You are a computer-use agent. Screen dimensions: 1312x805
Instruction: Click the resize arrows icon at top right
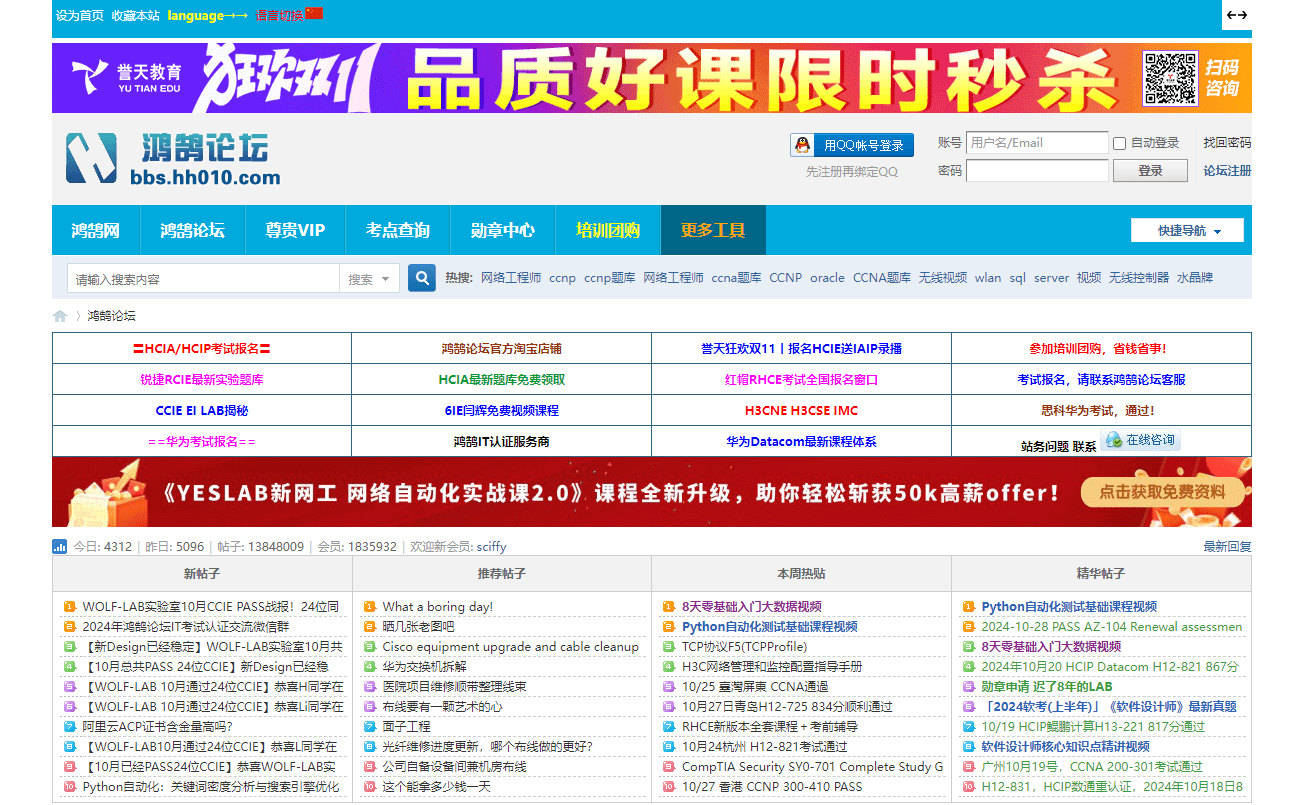(x=1237, y=16)
